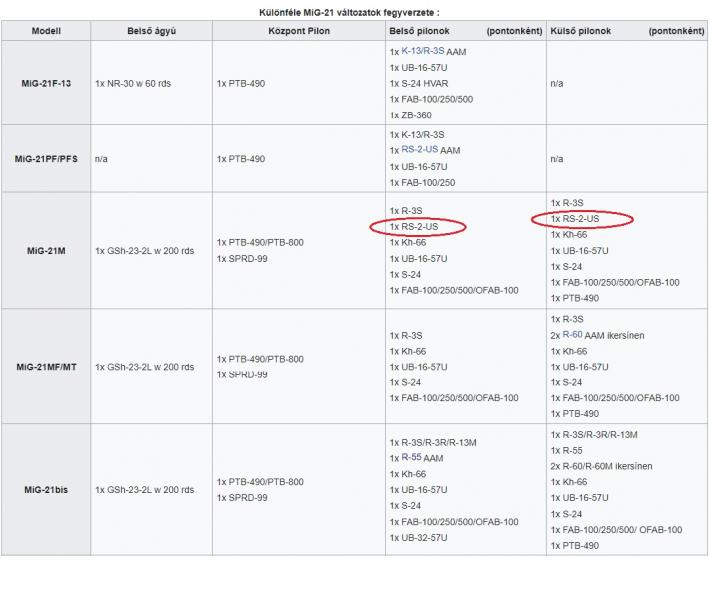710x600 pixels.
Task: Click the Modell column header
Action: [46, 31]
